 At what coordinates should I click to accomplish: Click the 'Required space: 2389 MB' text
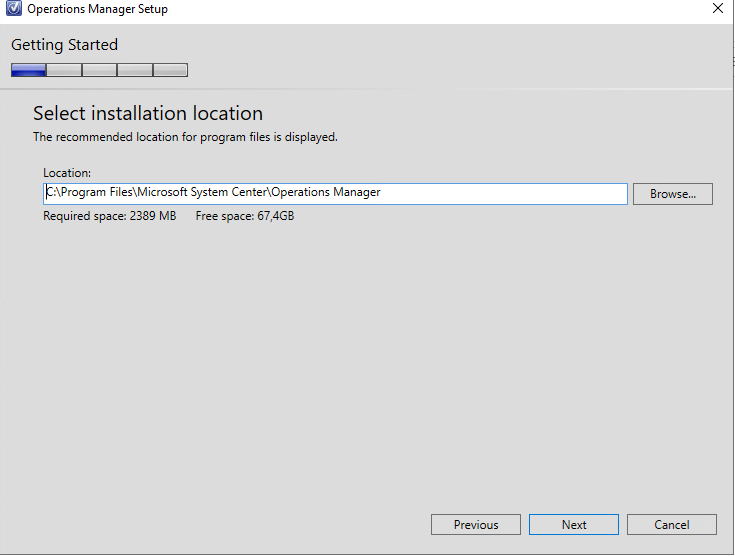(110, 216)
